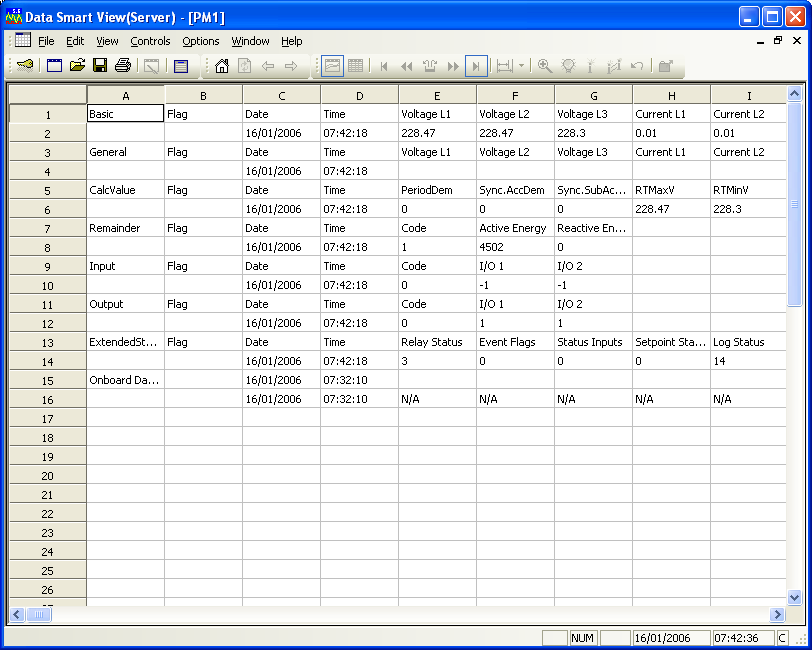This screenshot has width=812, height=650.
Task: Open a new window using toolbar icon
Action: (x=54, y=66)
